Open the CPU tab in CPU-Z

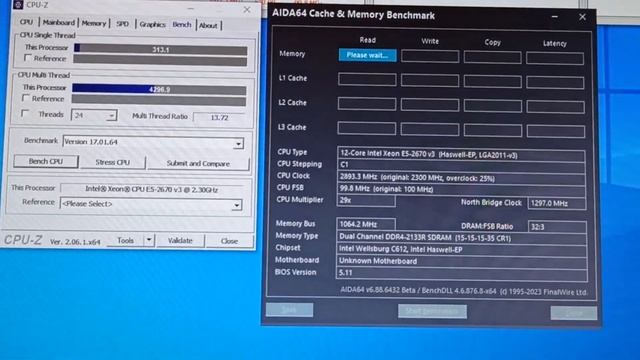[27, 22]
